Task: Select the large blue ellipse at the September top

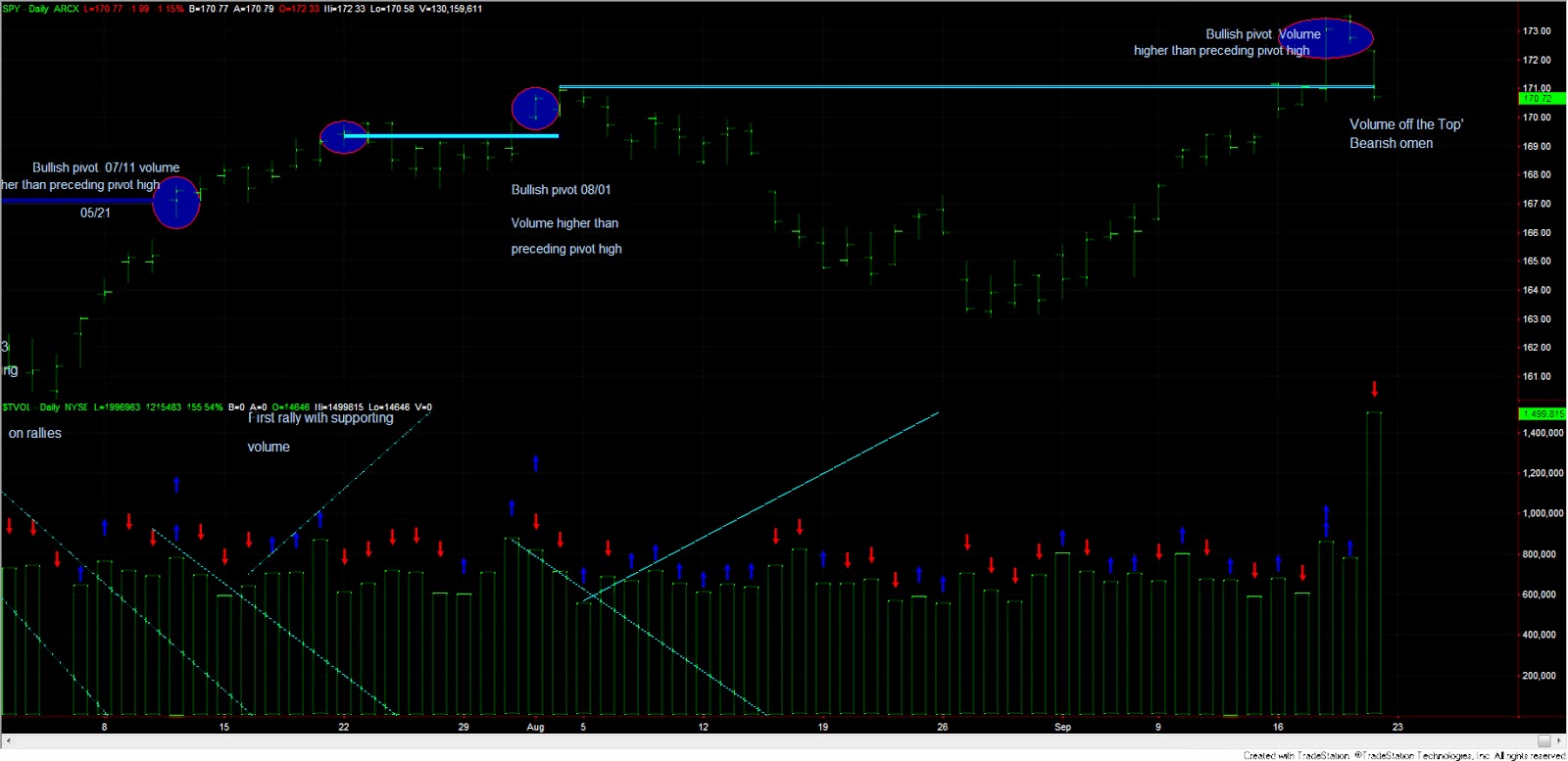Action: coord(1326,38)
